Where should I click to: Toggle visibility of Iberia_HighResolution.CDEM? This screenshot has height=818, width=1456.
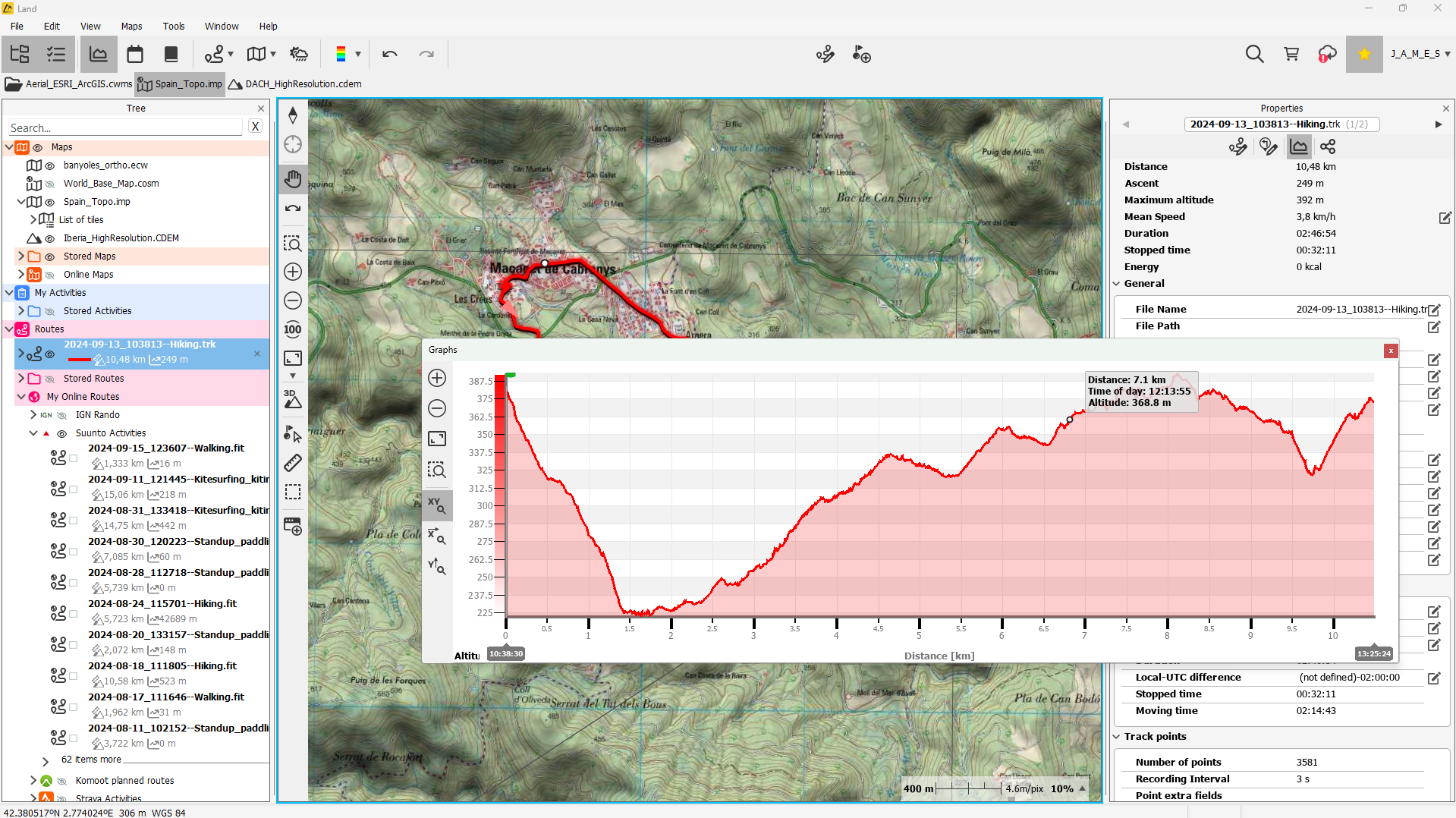[50, 238]
